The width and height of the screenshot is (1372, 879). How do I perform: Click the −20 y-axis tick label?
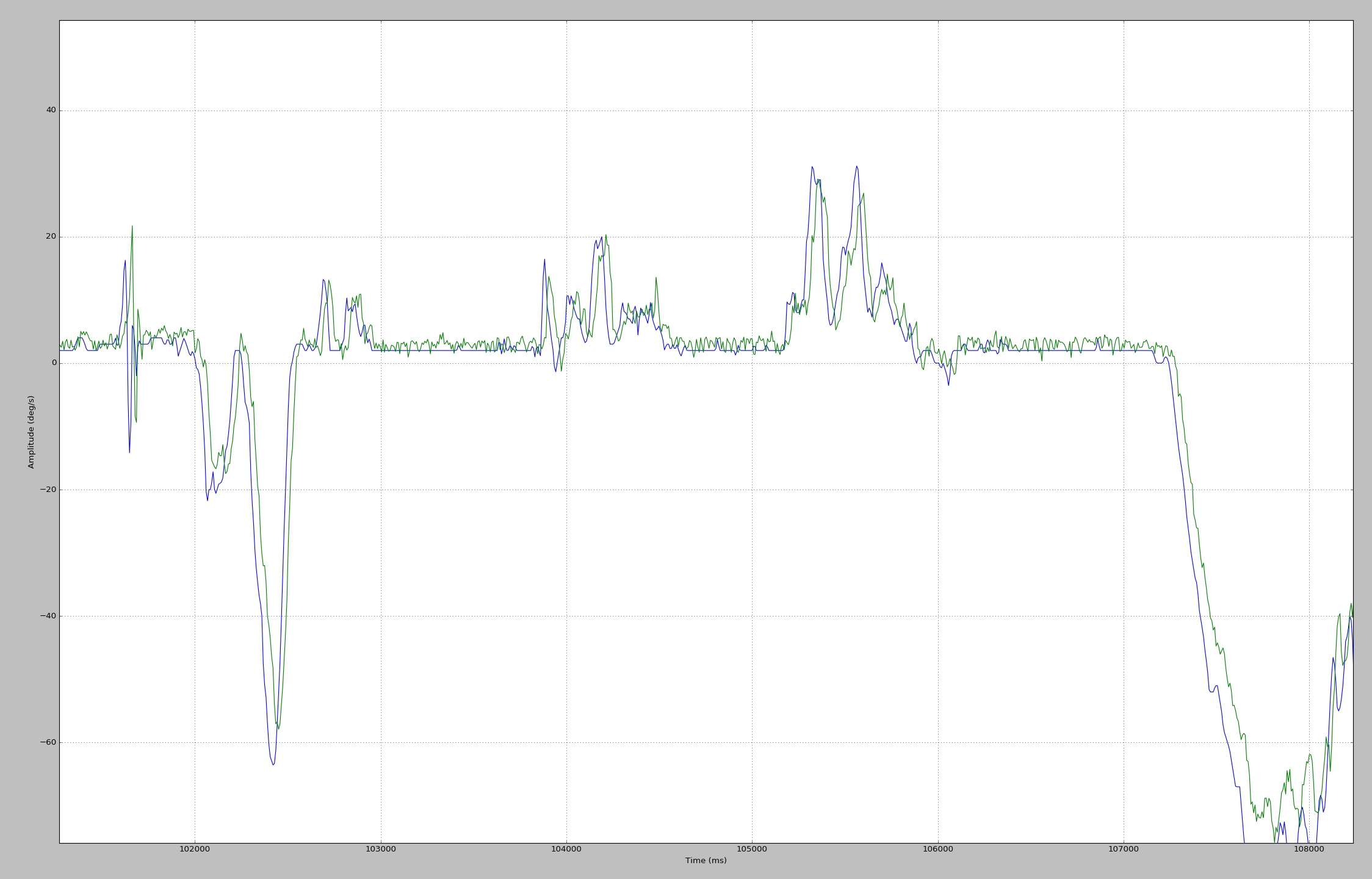[48, 489]
